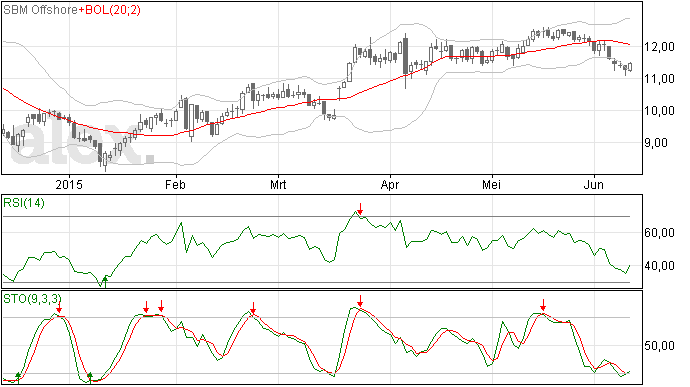Click the SBM Offshore chart title
Image resolution: width=690 pixels, height=387 pixels.
pos(40,10)
